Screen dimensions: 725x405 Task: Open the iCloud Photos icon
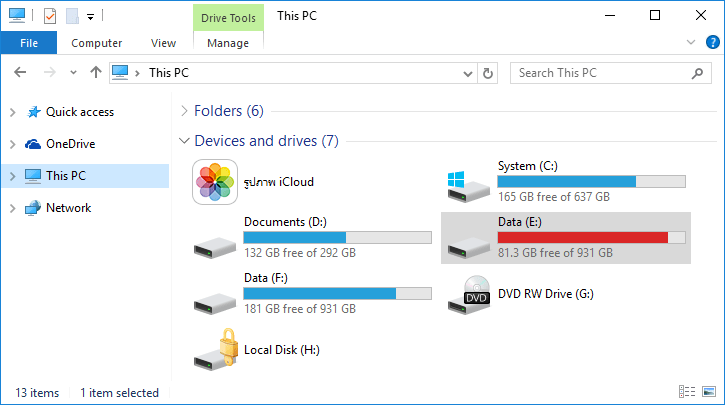215,182
